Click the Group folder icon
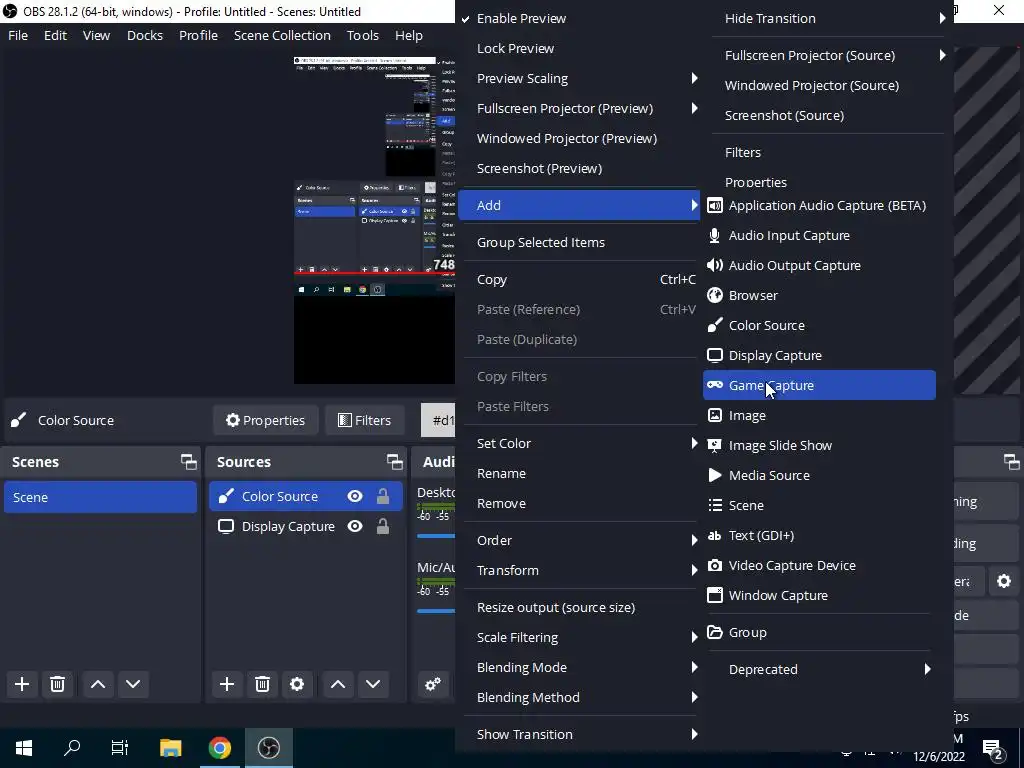 coord(715,632)
